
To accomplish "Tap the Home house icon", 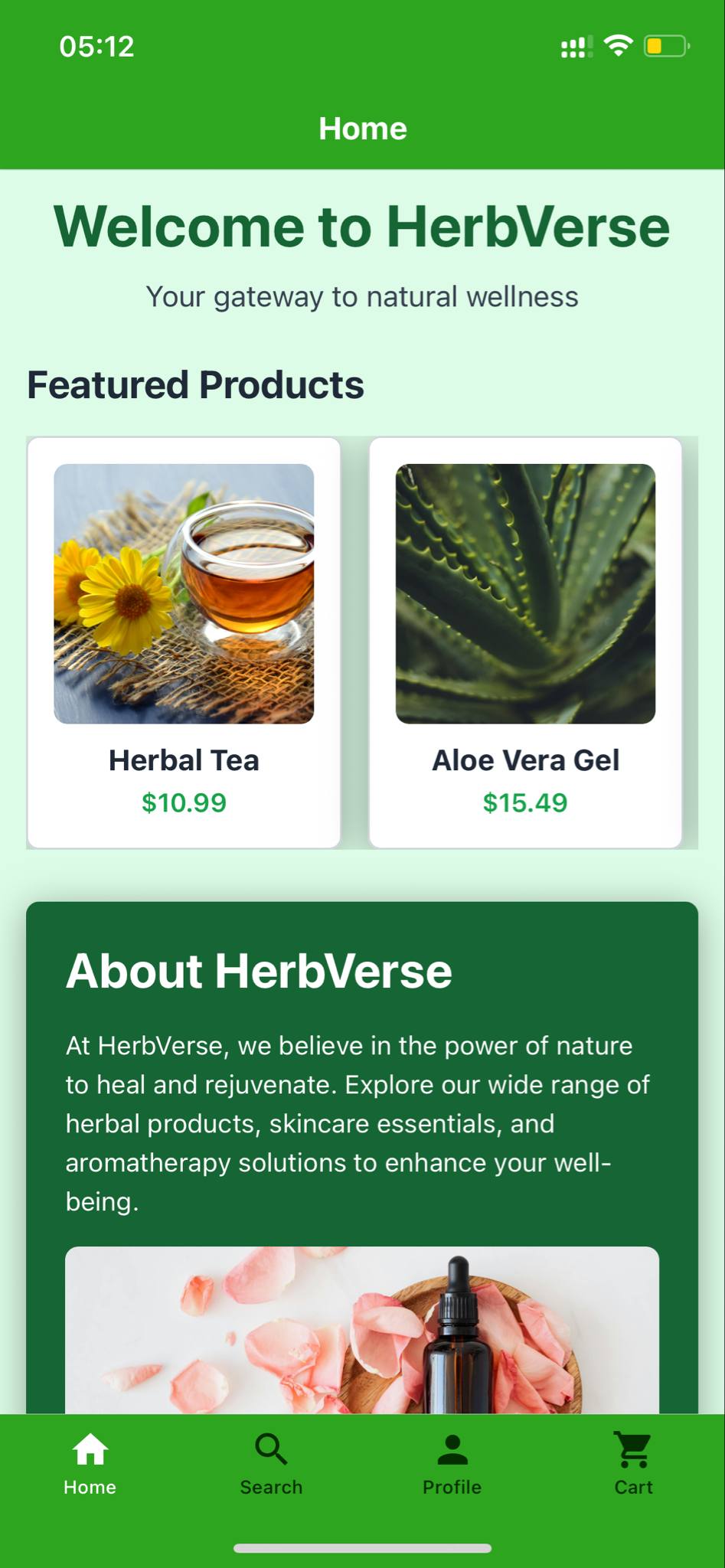I will point(90,1449).
